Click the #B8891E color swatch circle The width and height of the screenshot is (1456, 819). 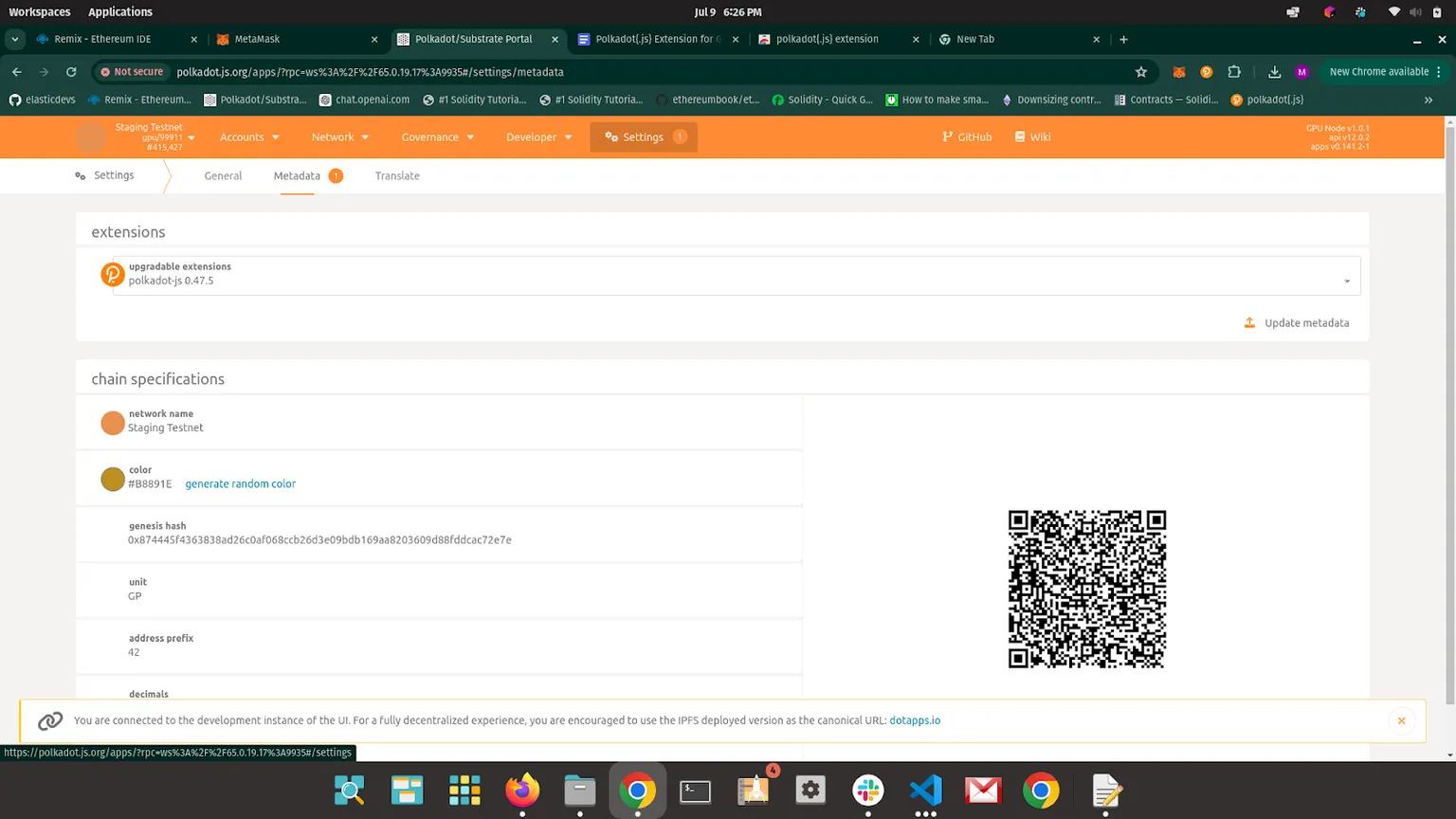click(x=113, y=479)
